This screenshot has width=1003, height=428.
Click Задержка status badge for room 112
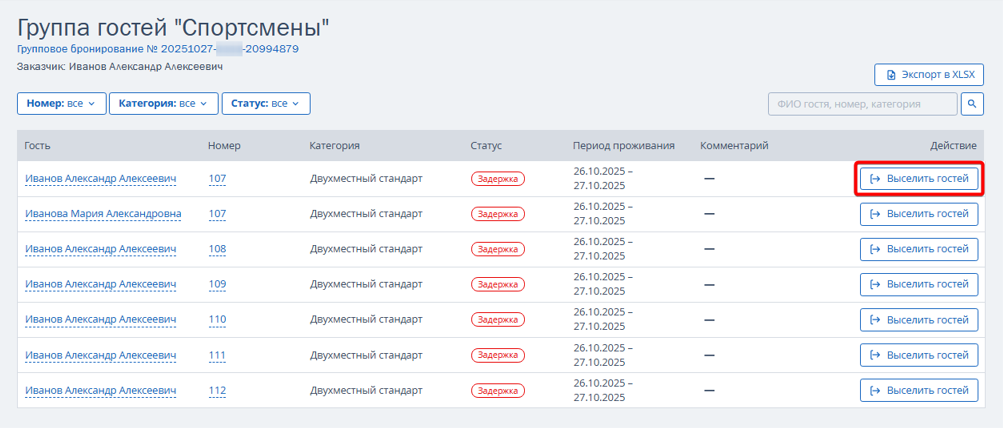[x=498, y=391]
